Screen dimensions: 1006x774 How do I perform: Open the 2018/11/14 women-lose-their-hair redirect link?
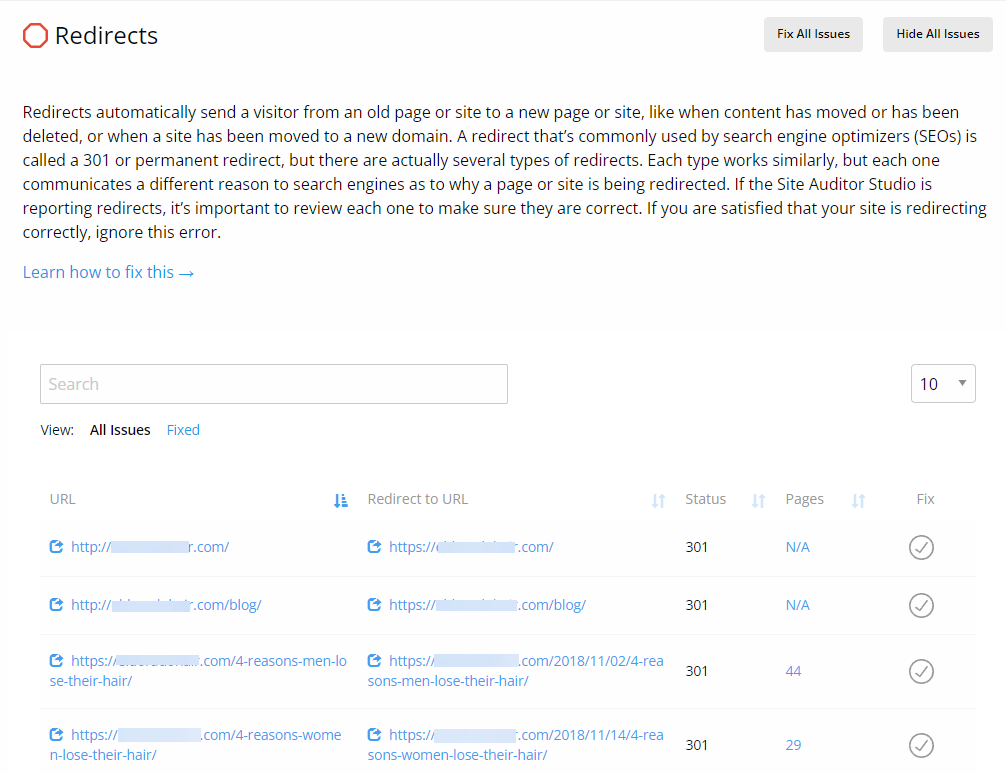[x=516, y=744]
